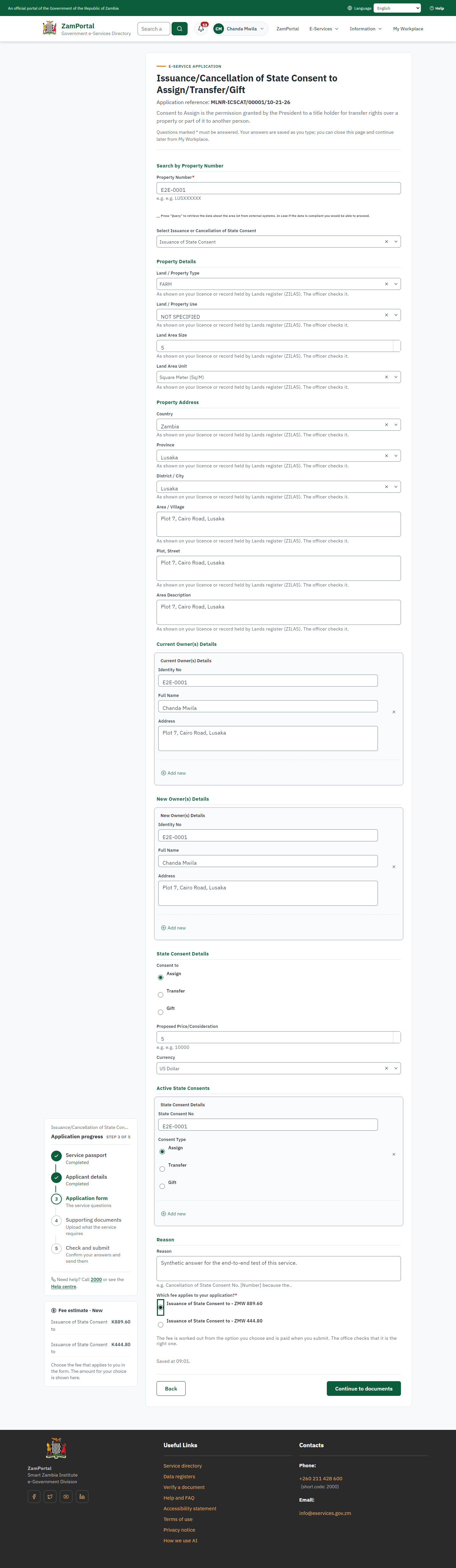Open the Information menu
Image resolution: width=456 pixels, height=1568 pixels.
[366, 29]
